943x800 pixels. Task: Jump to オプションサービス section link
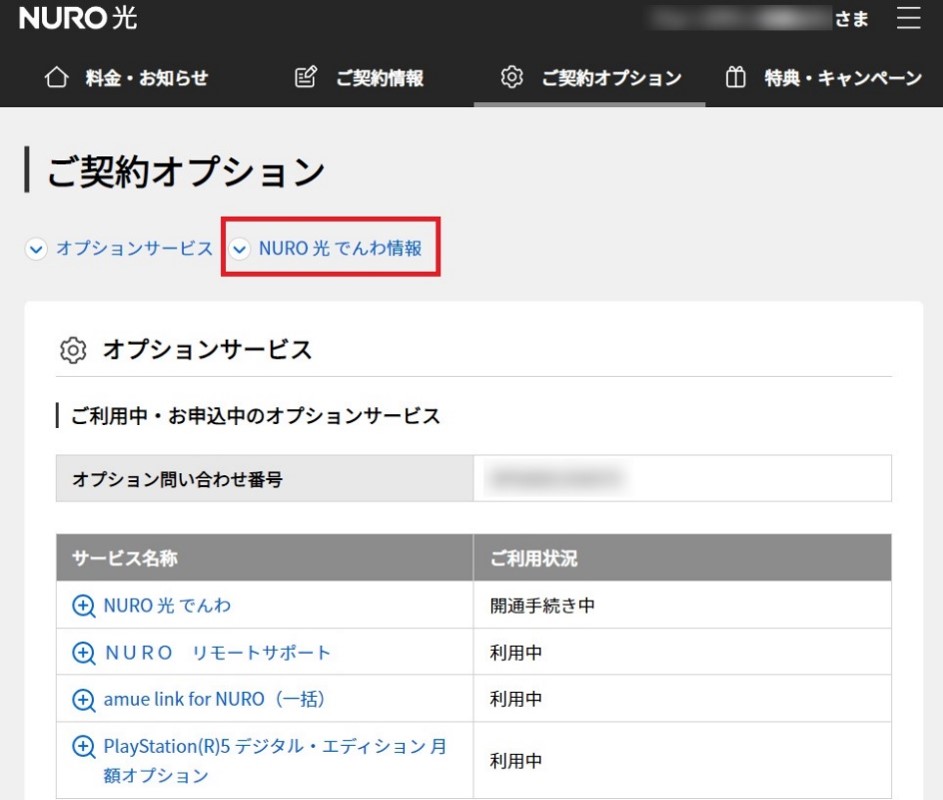click(135, 248)
